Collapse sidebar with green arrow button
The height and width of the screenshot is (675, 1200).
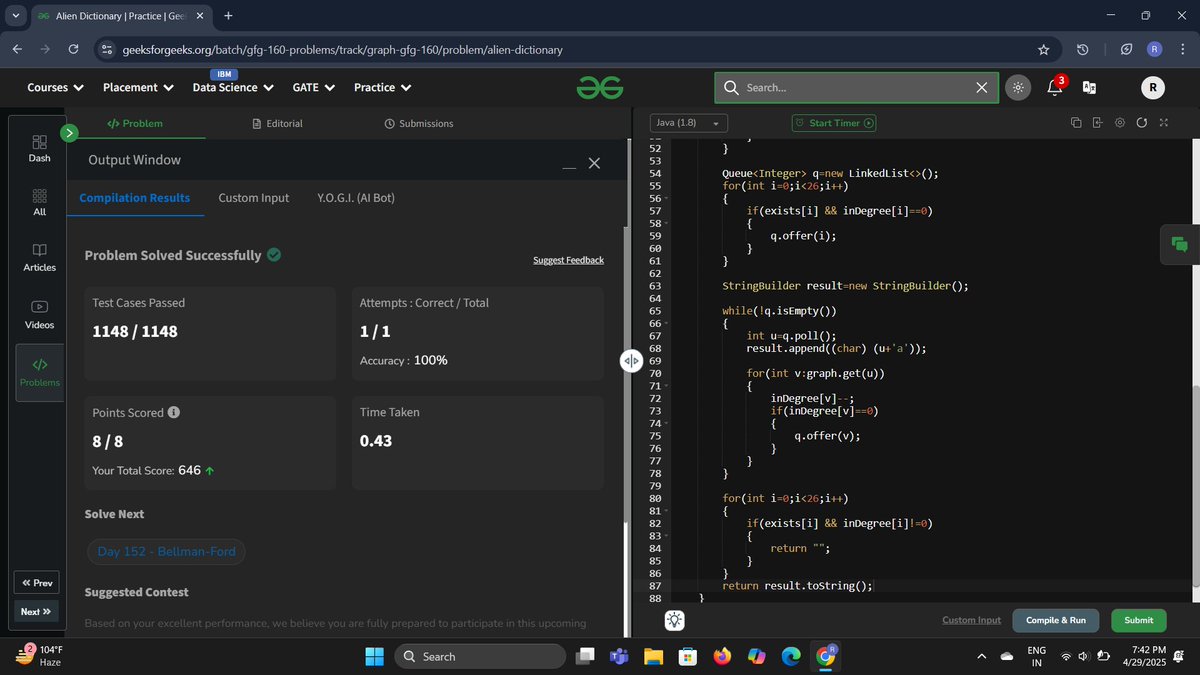[x=69, y=132]
